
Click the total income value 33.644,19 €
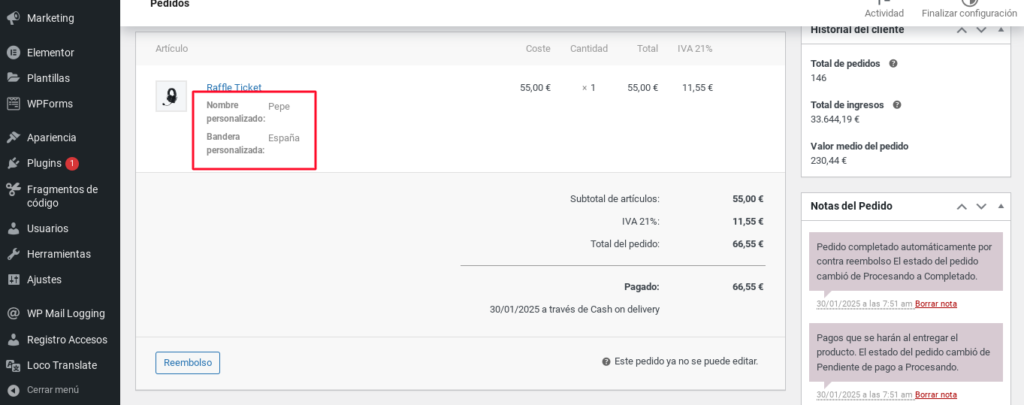click(x=835, y=119)
